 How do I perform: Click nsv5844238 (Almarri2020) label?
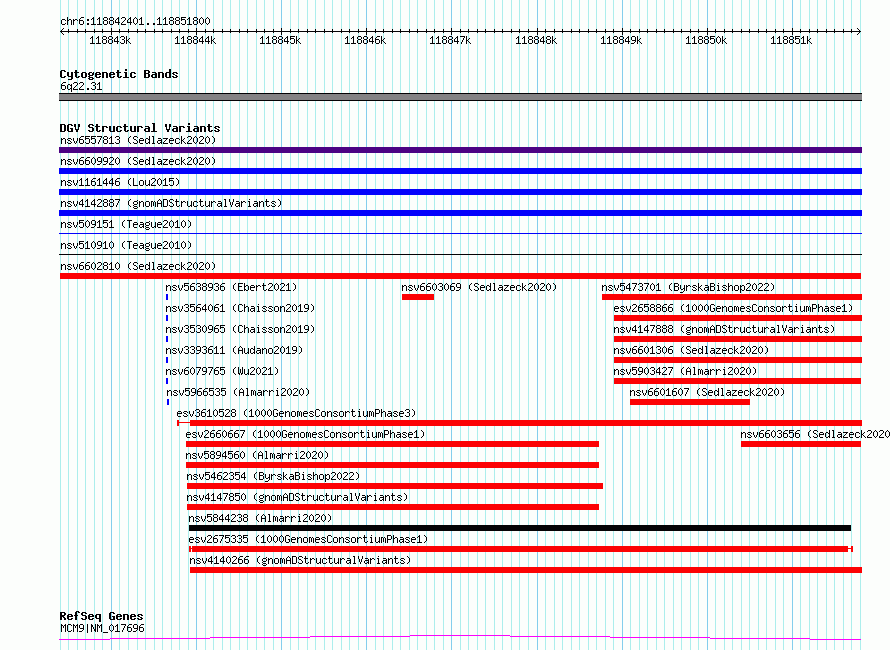click(260, 518)
